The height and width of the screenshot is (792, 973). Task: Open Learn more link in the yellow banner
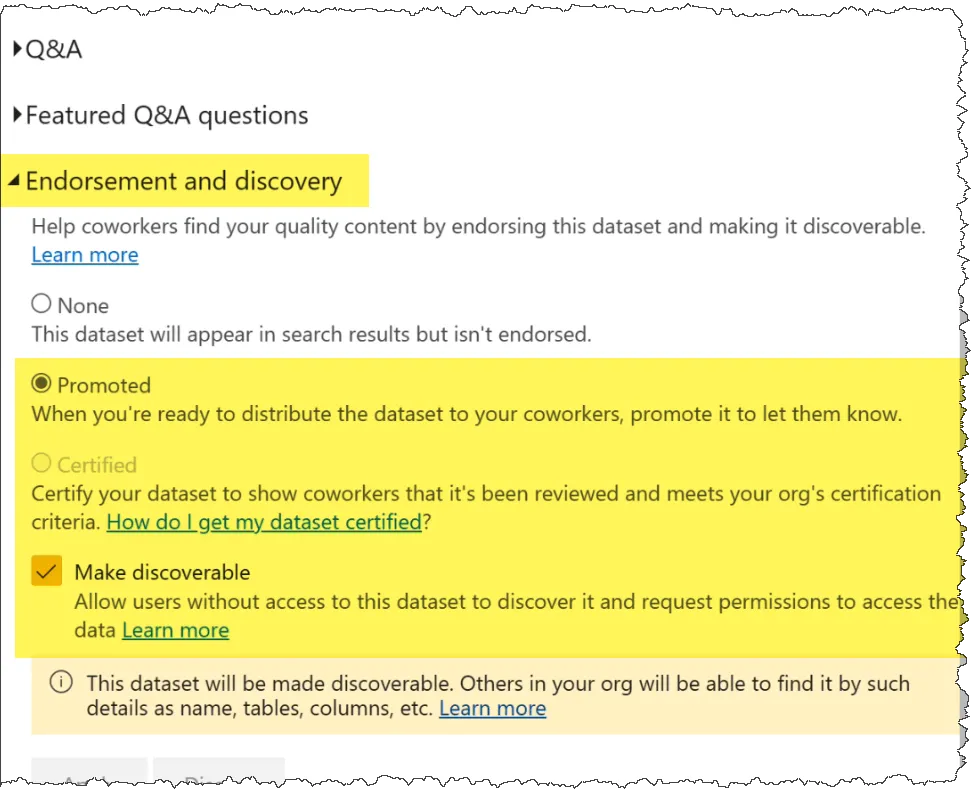pos(492,709)
